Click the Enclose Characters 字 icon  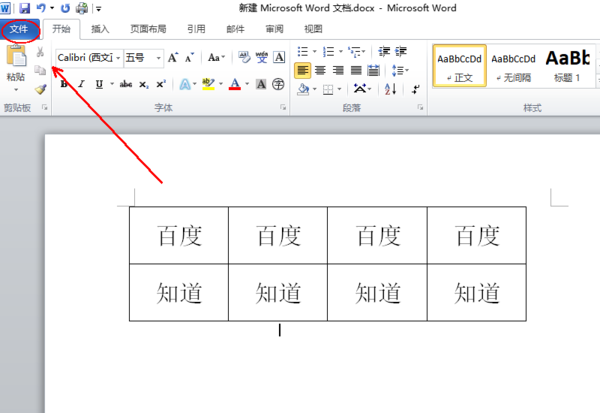(x=278, y=84)
